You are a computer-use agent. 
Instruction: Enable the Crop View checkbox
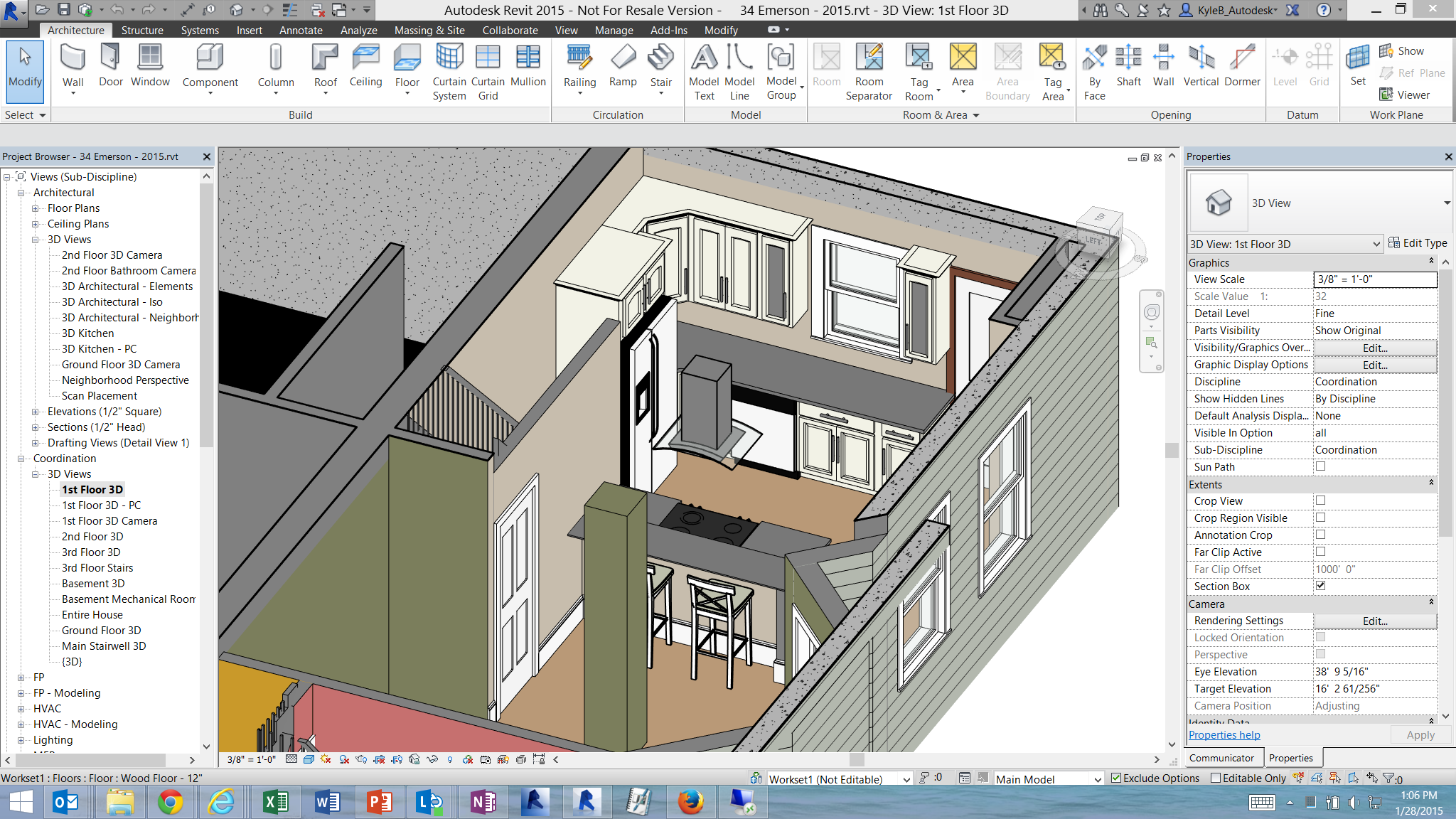[x=1320, y=500]
